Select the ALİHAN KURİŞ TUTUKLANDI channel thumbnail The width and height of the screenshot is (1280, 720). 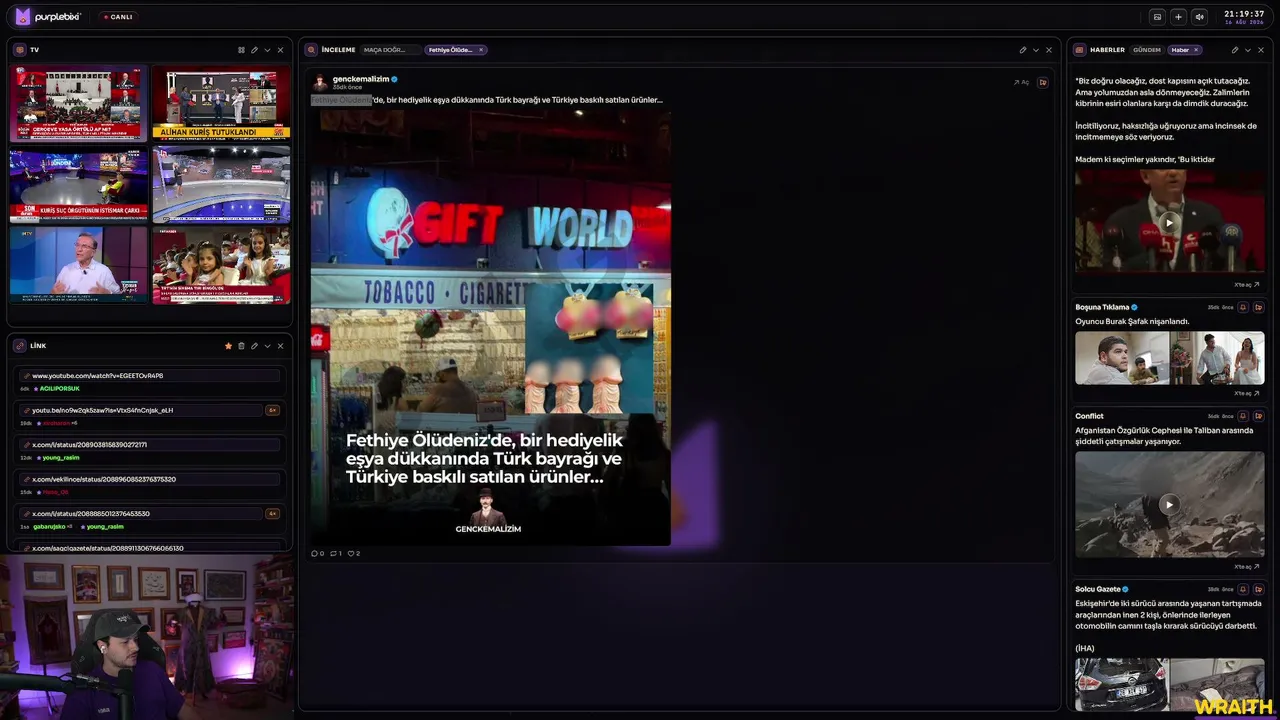[221, 104]
